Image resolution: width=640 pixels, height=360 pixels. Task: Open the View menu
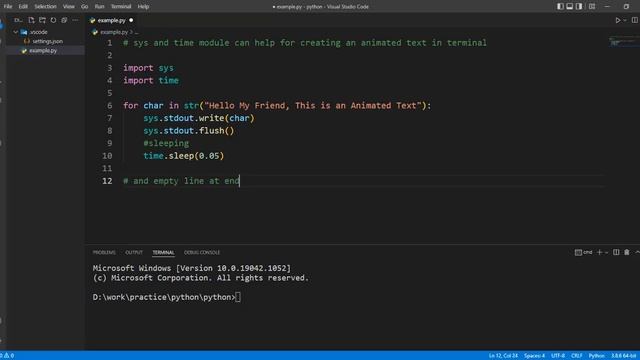coord(69,7)
